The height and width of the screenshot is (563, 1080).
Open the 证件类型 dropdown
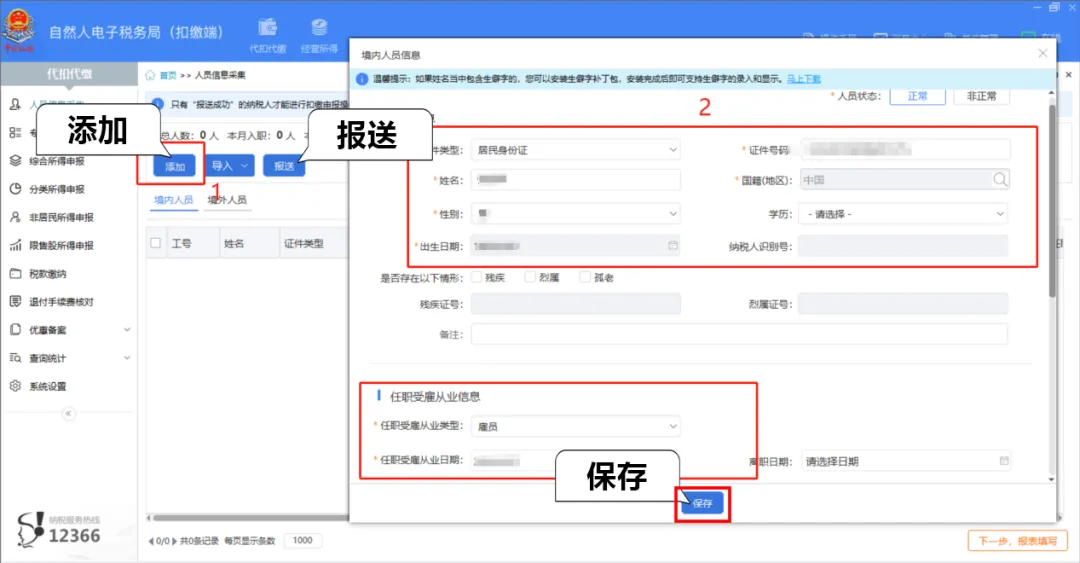575,150
